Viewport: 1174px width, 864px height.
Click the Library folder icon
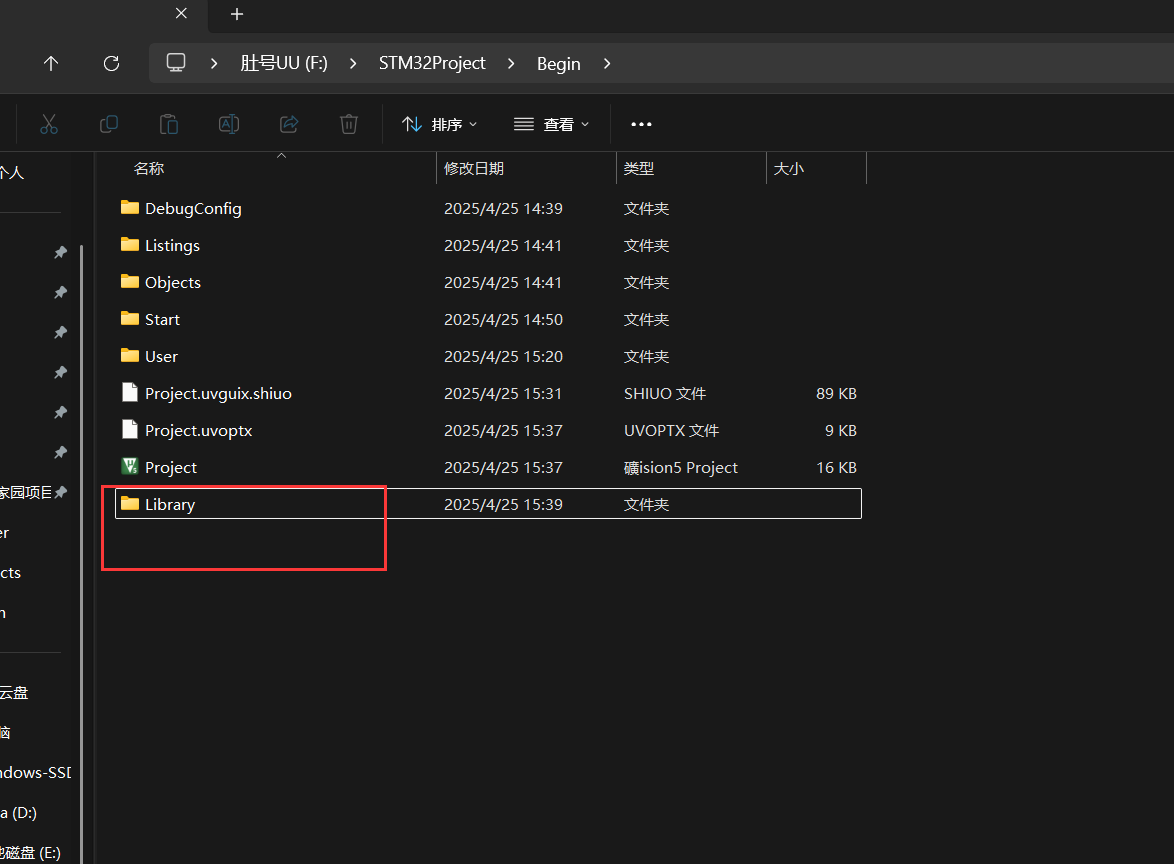(130, 503)
